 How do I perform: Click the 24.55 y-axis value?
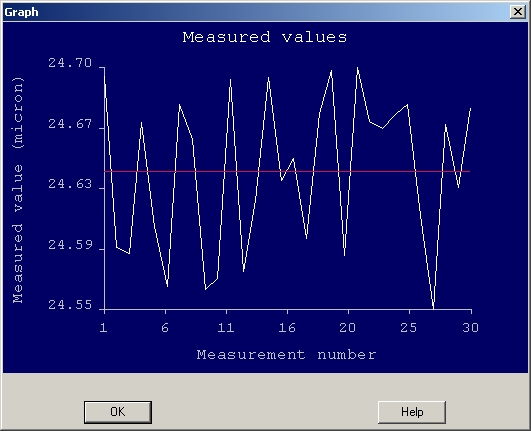click(x=70, y=305)
